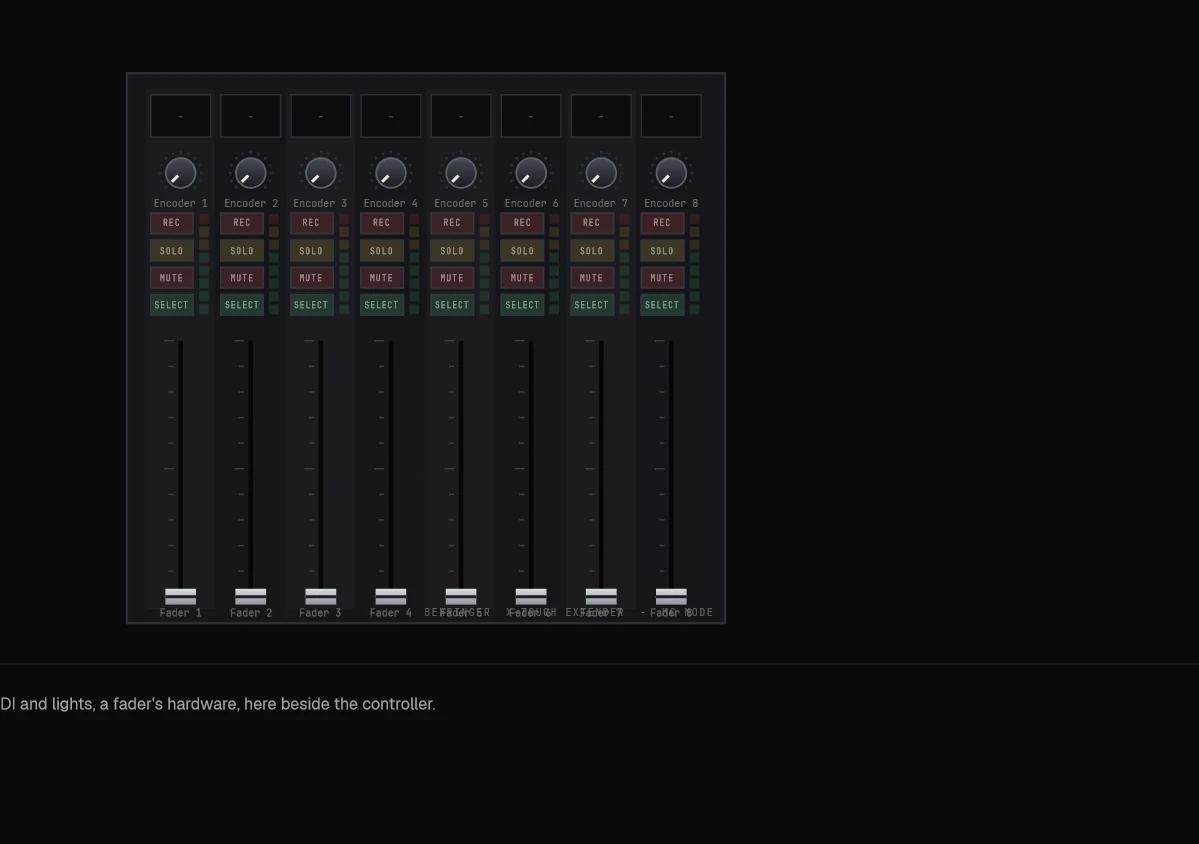
Task: Click the 'Encoder 1' label
Action: point(180,203)
